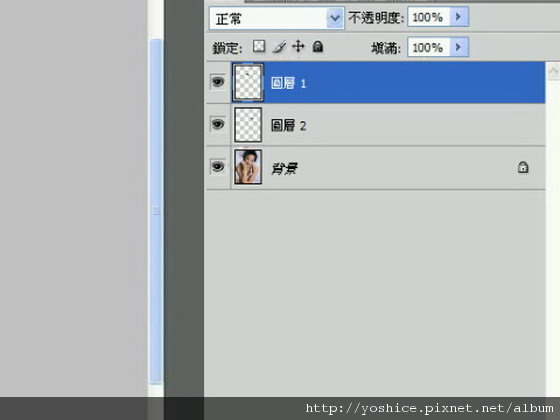
Task: Click the lock icon on 背景 layer
Action: [523, 167]
